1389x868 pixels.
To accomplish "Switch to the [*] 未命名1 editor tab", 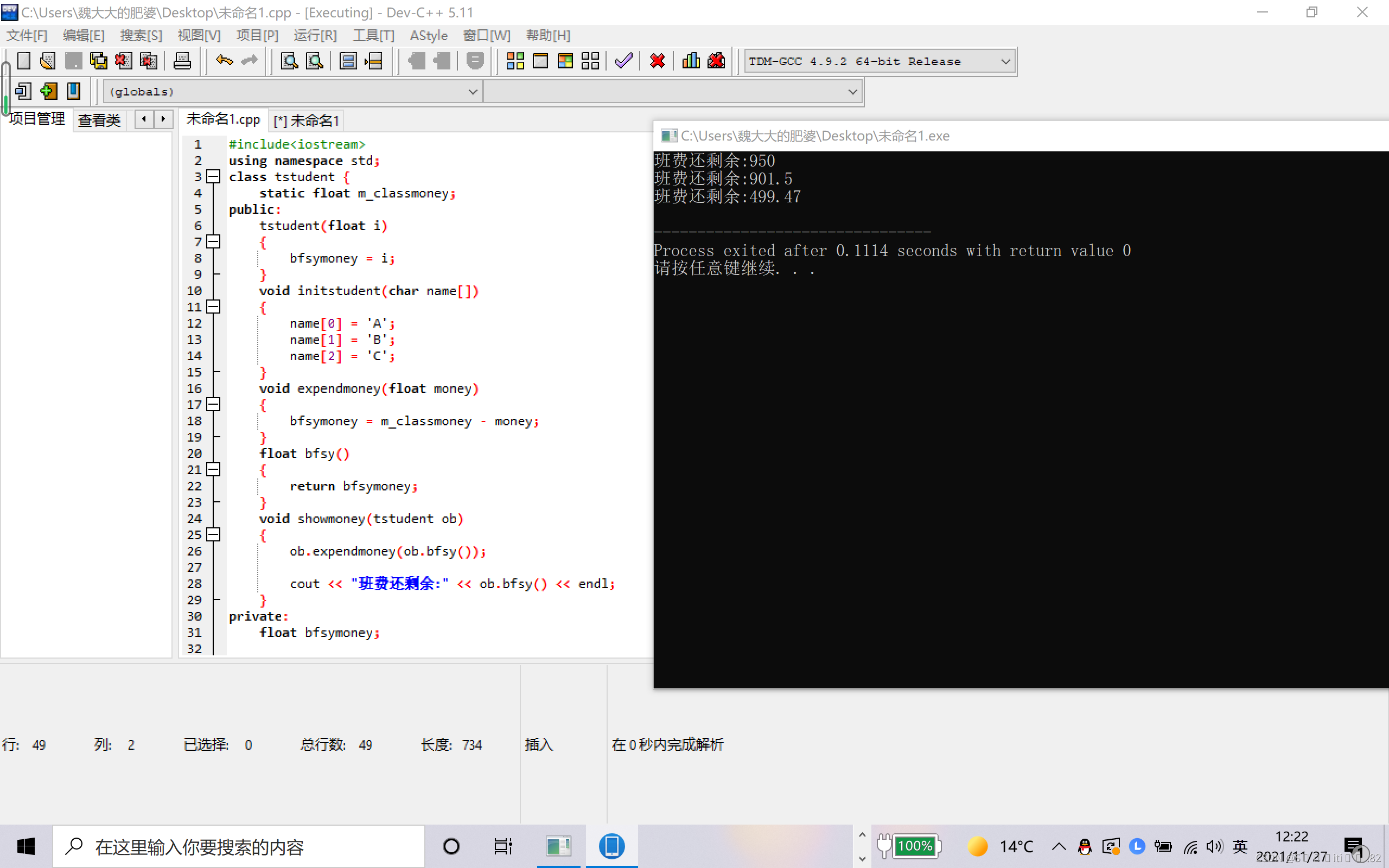I will pyautogui.click(x=307, y=120).
